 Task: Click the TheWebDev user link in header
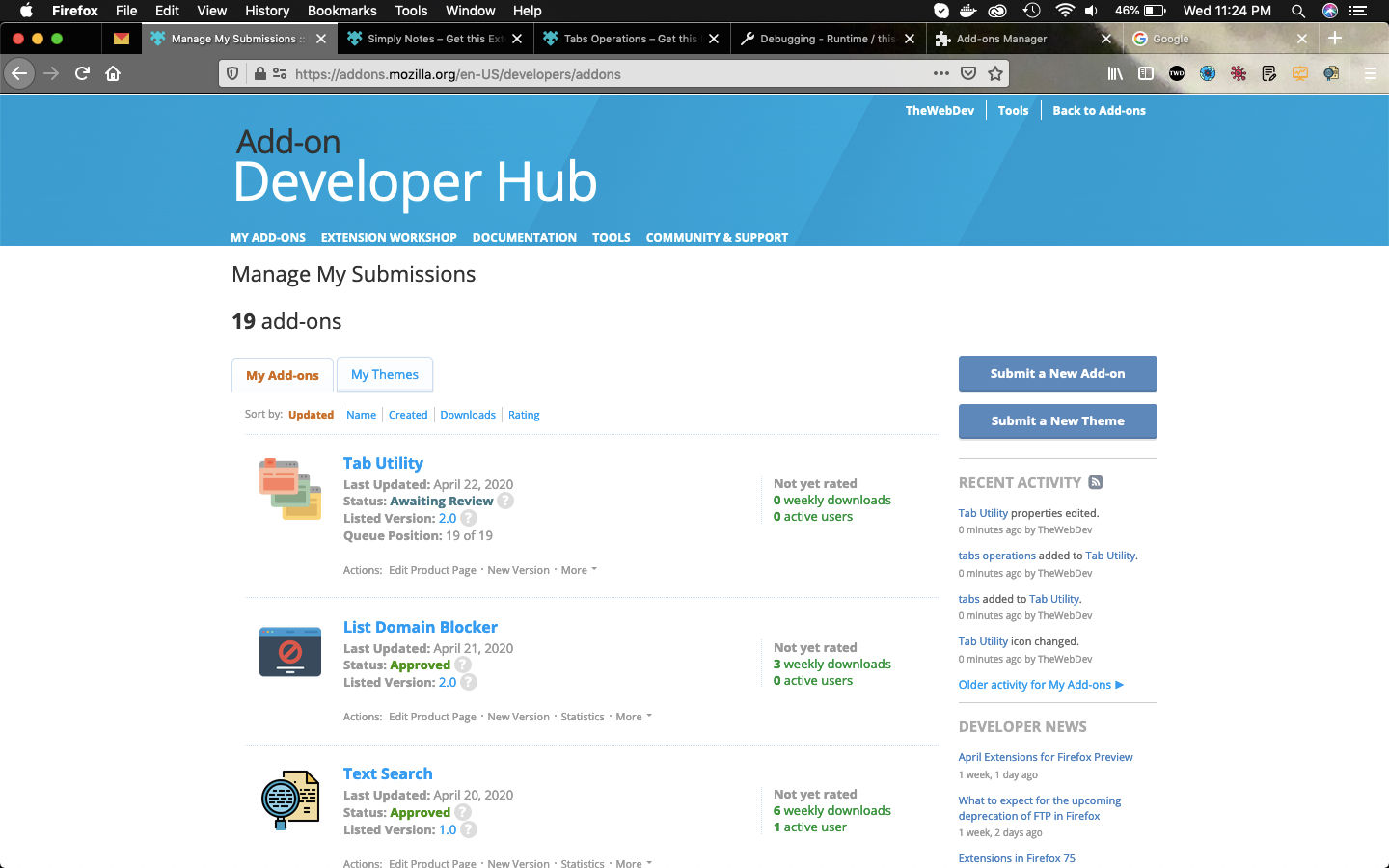pyautogui.click(x=940, y=111)
